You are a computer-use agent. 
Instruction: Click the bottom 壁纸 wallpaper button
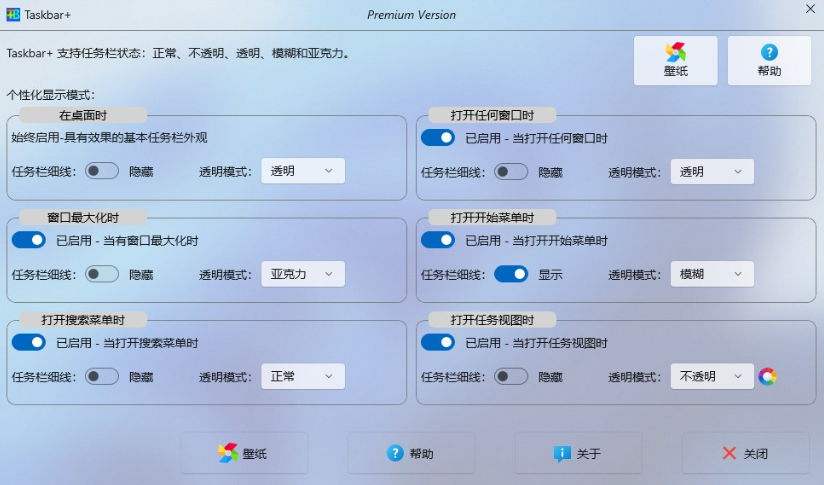coord(244,453)
